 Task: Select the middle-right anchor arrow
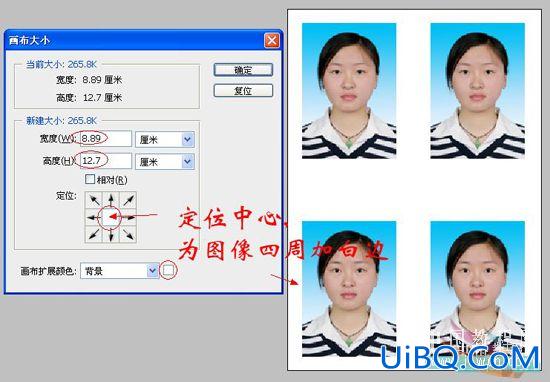click(128, 217)
